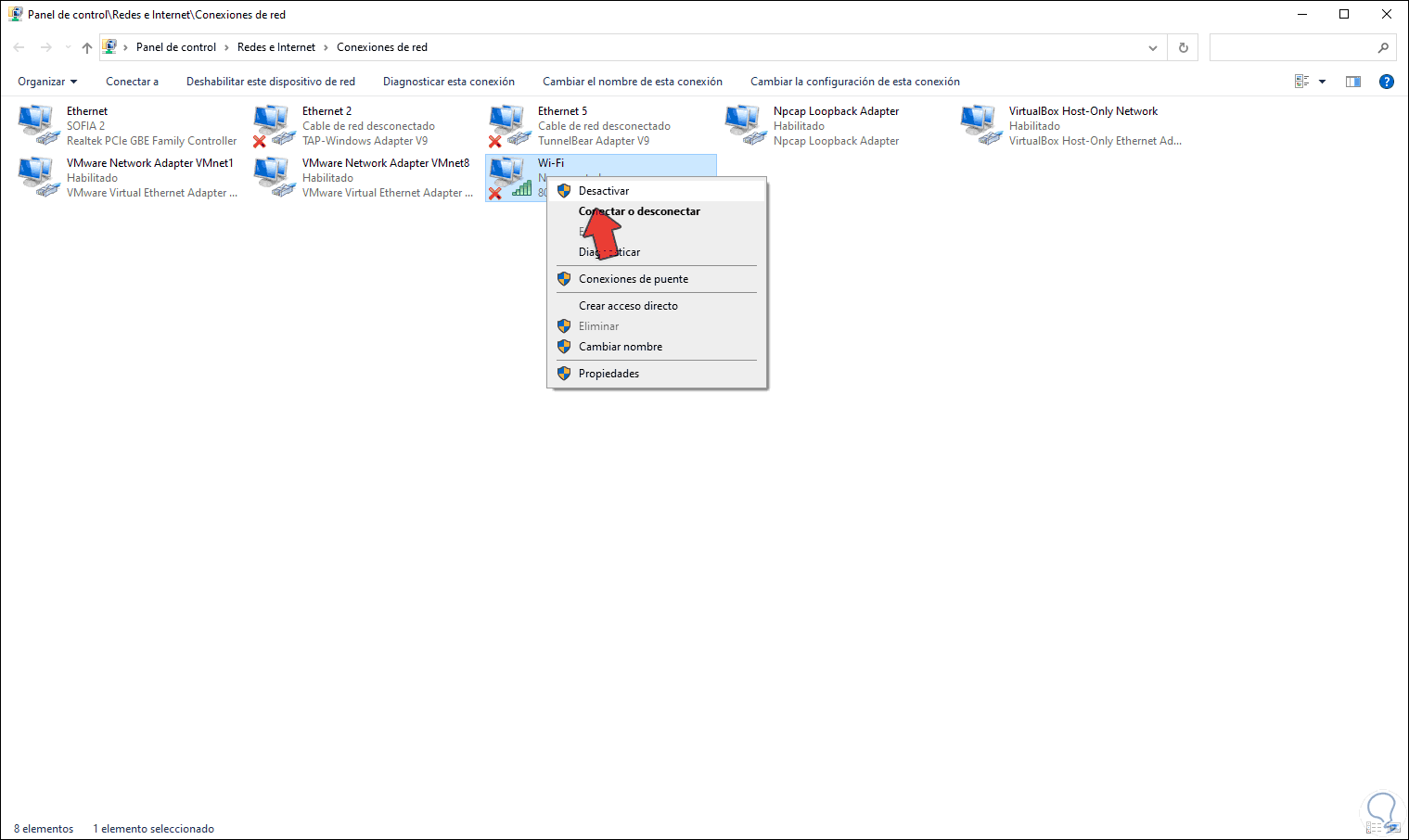The width and height of the screenshot is (1409, 840).
Task: Expand the address bar history dropdown
Action: click(1153, 47)
